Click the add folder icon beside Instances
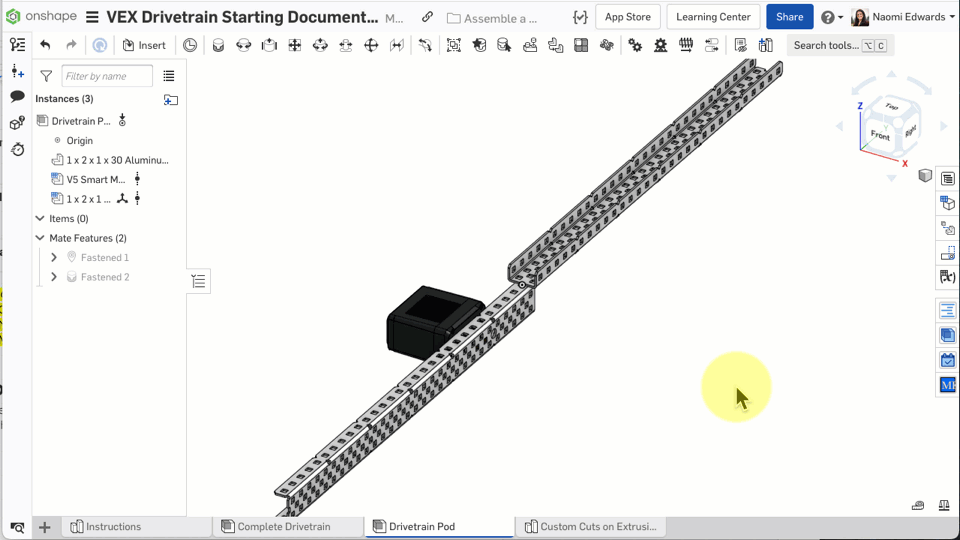The width and height of the screenshot is (960, 540). (171, 100)
